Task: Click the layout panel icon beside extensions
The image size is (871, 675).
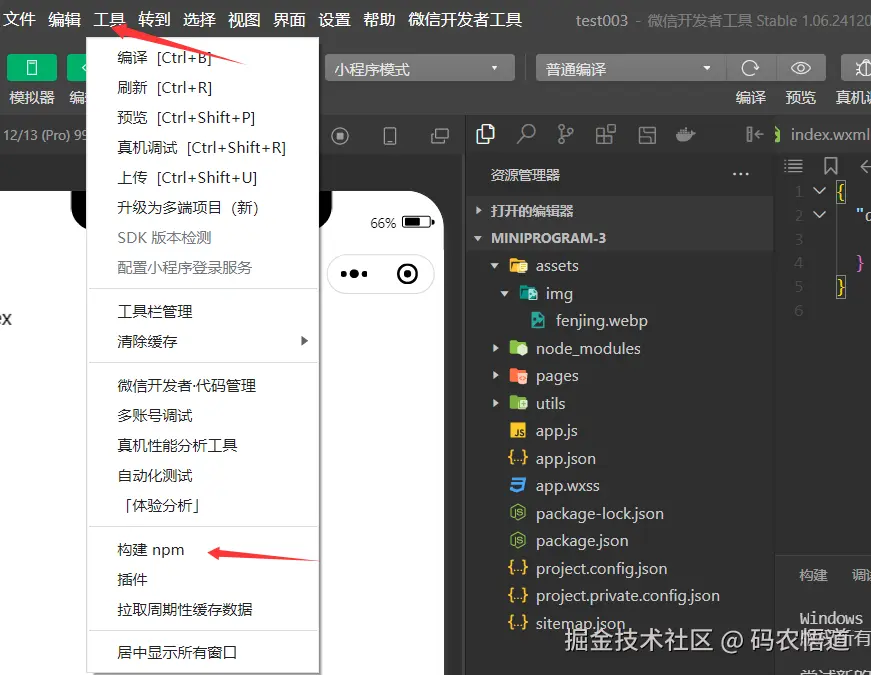Action: pos(647,135)
